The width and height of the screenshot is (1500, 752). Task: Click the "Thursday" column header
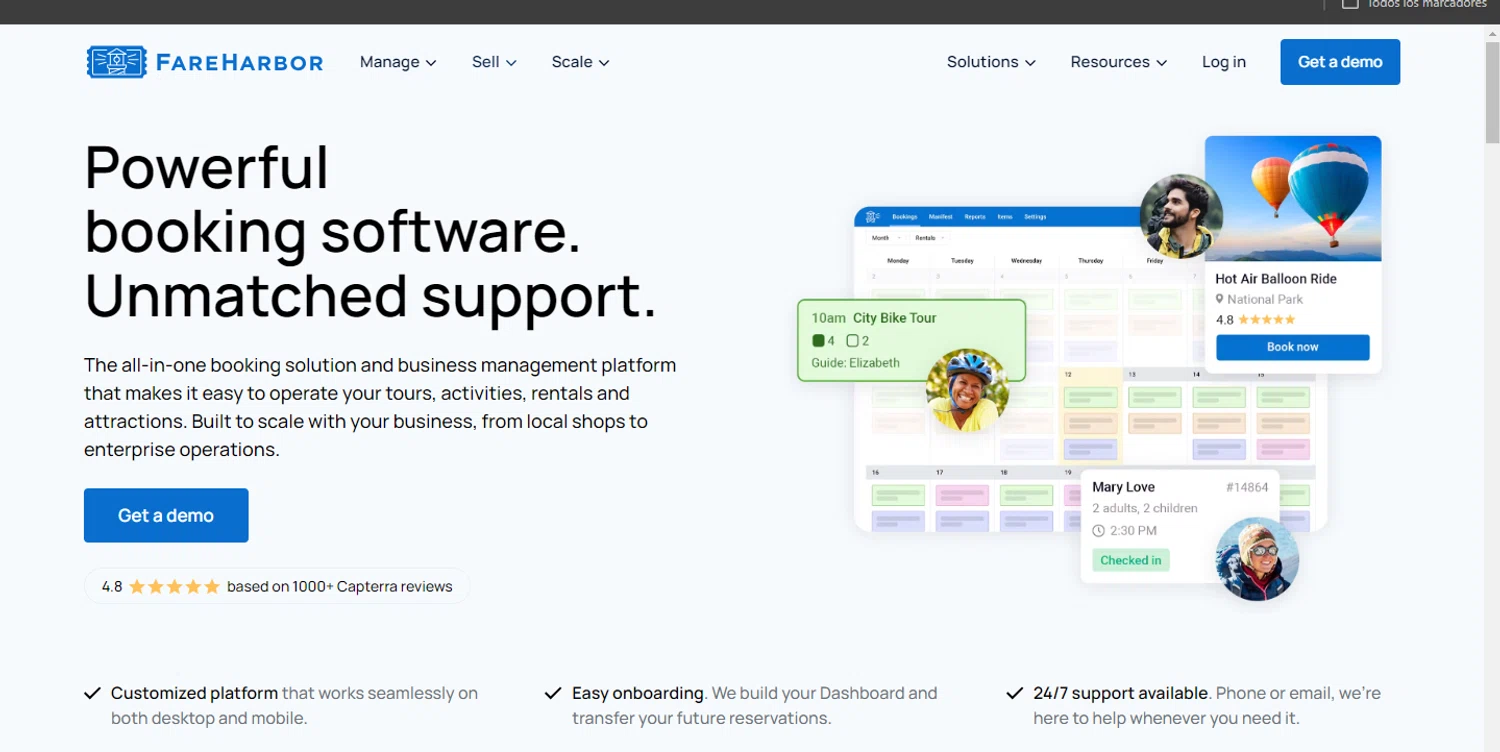tap(1091, 261)
